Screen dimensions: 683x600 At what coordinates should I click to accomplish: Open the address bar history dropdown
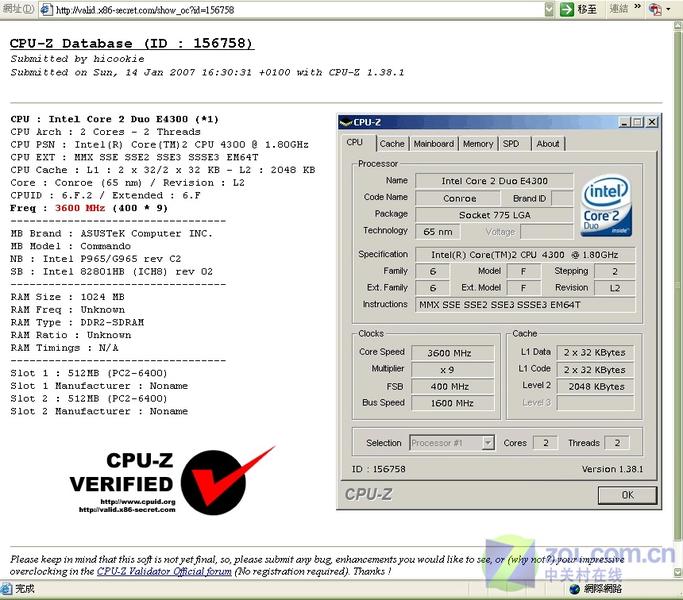coord(549,9)
